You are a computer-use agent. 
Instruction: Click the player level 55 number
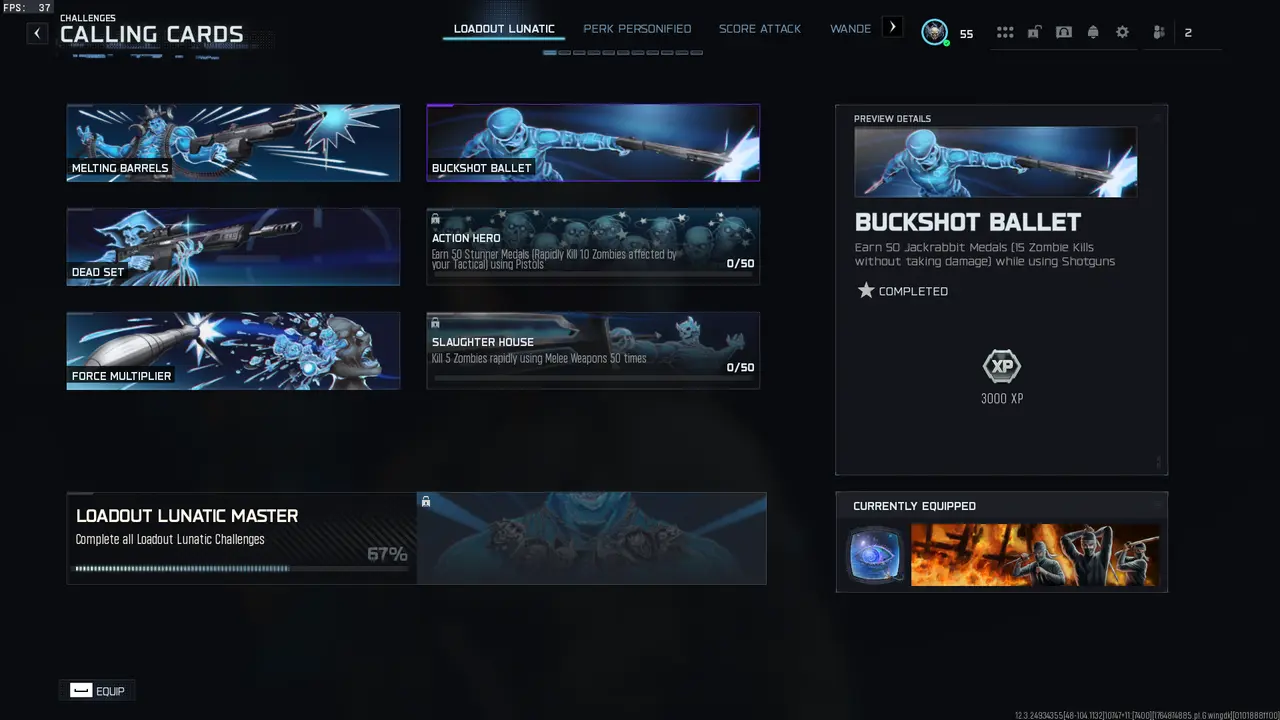point(966,34)
